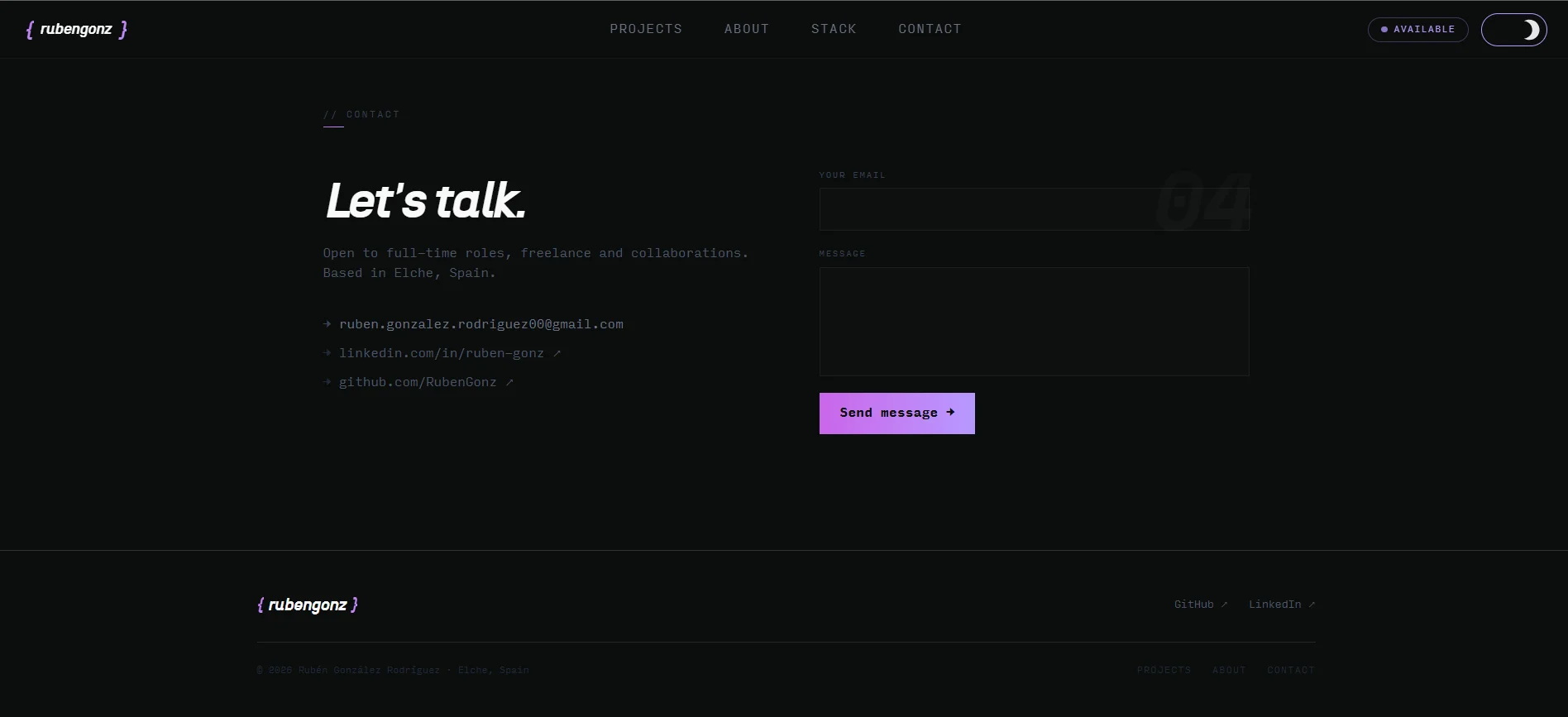Screen dimensions: 1568x717
Task: Open the linkedin.com/in/ruben-gonz link
Action: 449,353
